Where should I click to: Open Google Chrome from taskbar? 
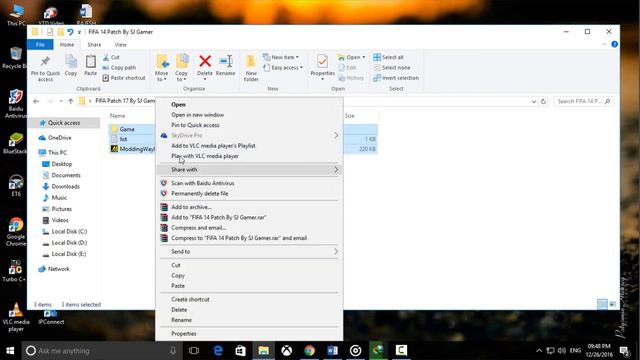click(x=309, y=351)
